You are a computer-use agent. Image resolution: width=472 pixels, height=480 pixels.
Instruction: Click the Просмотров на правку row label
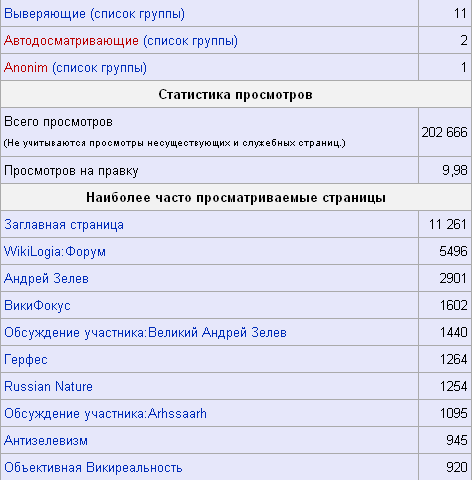(x=71, y=171)
